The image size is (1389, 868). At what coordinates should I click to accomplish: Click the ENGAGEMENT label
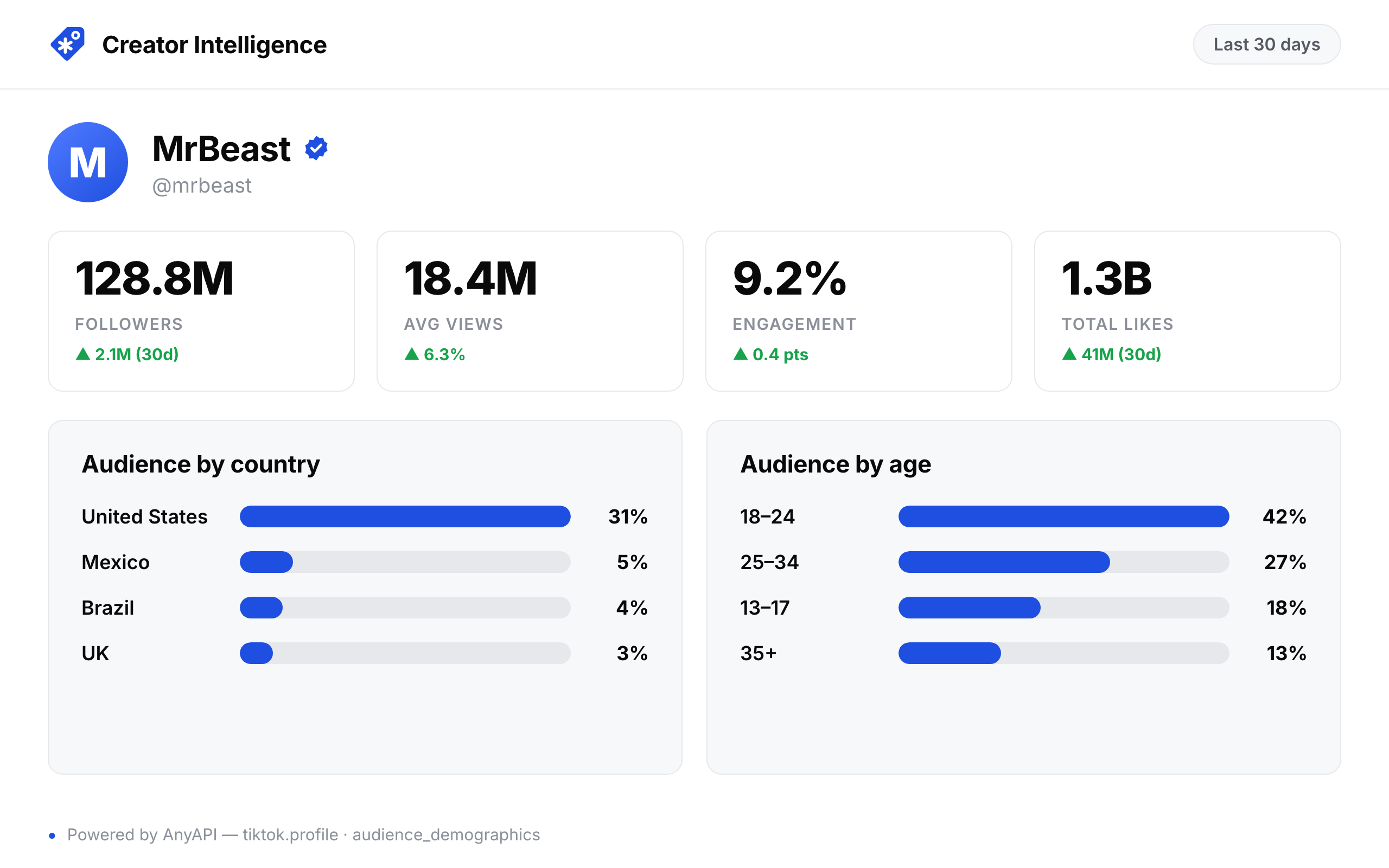pos(794,324)
